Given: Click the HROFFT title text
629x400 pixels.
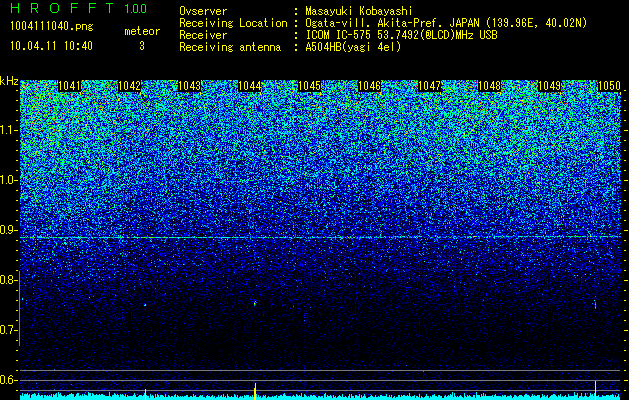Looking at the screenshot, I should [62, 8].
